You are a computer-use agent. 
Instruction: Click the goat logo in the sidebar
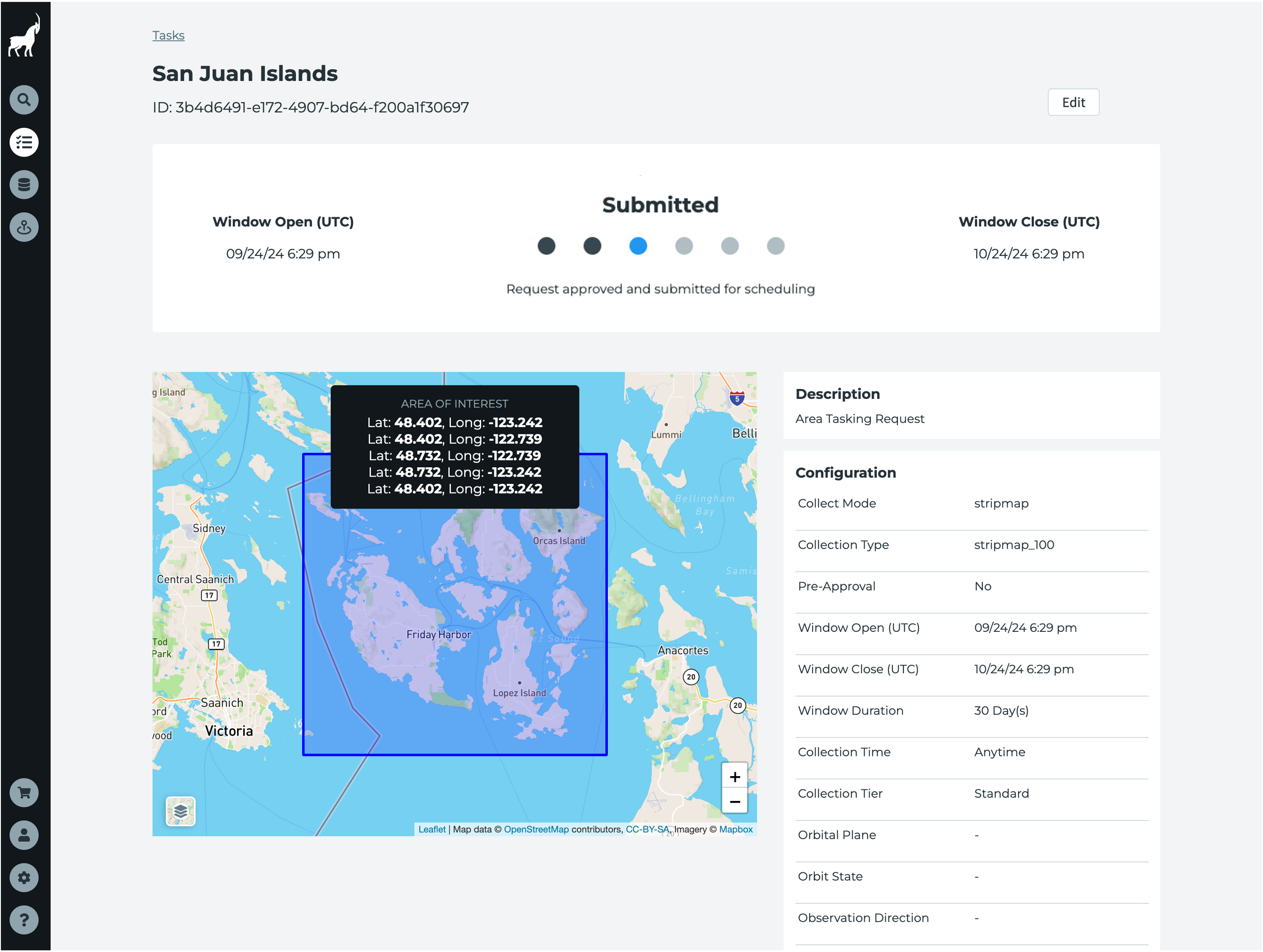[x=25, y=36]
